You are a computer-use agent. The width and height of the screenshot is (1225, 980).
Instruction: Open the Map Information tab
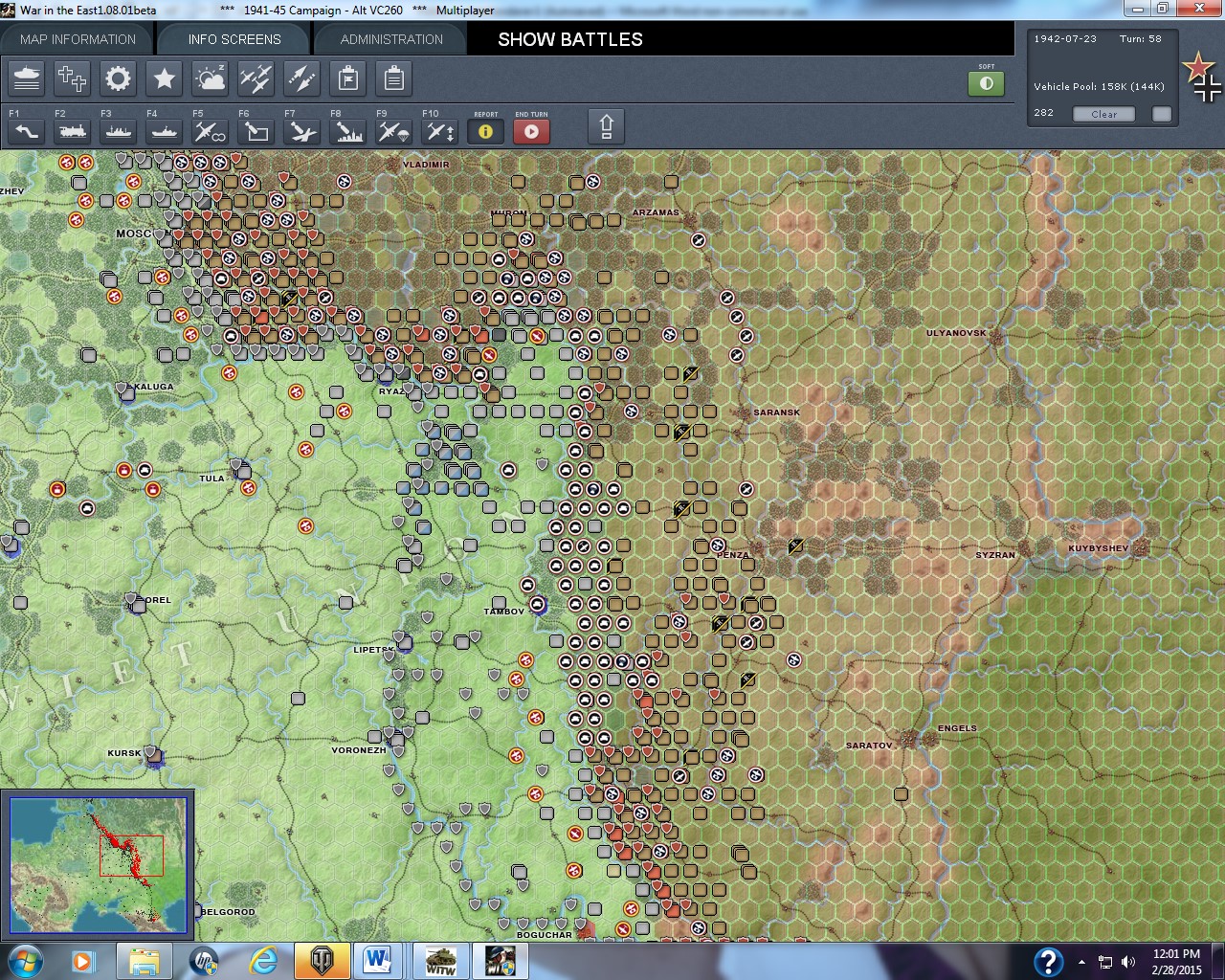[78, 39]
